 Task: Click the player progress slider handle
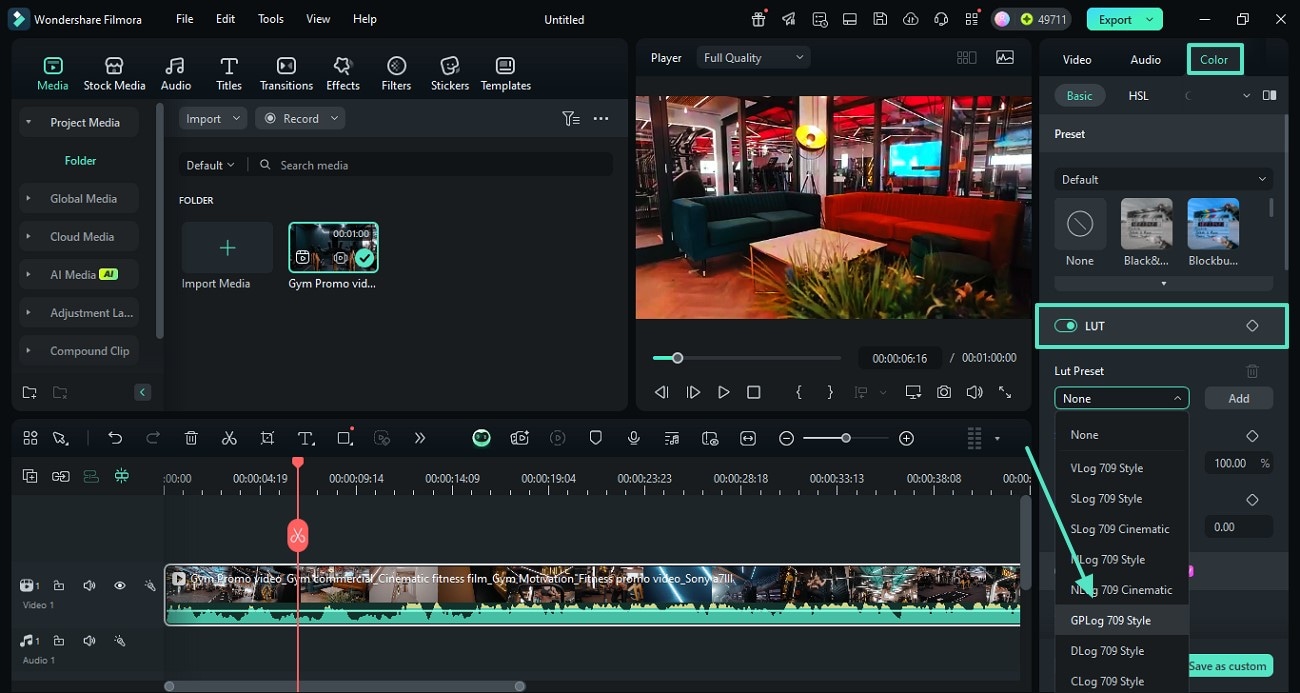point(677,358)
